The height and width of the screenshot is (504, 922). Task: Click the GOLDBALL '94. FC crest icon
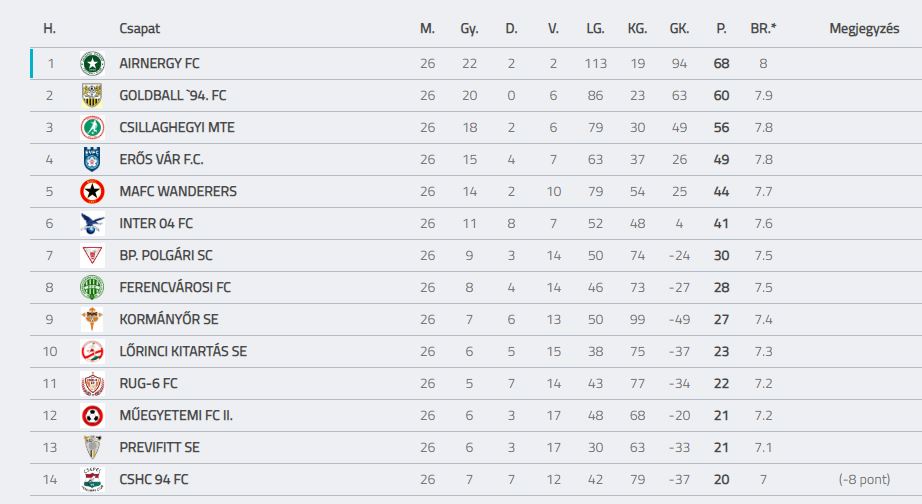point(92,95)
